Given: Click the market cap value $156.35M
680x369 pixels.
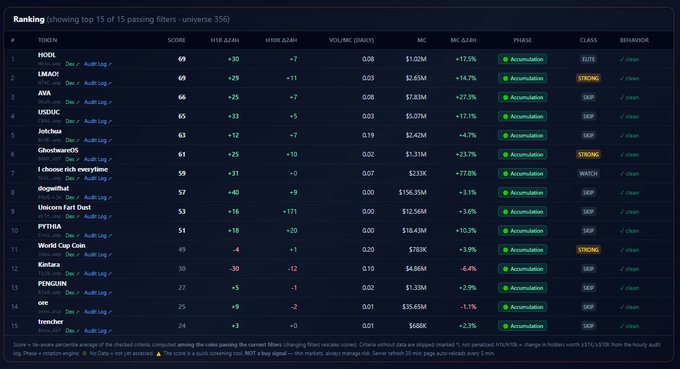Looking at the screenshot, I should (x=412, y=193).
